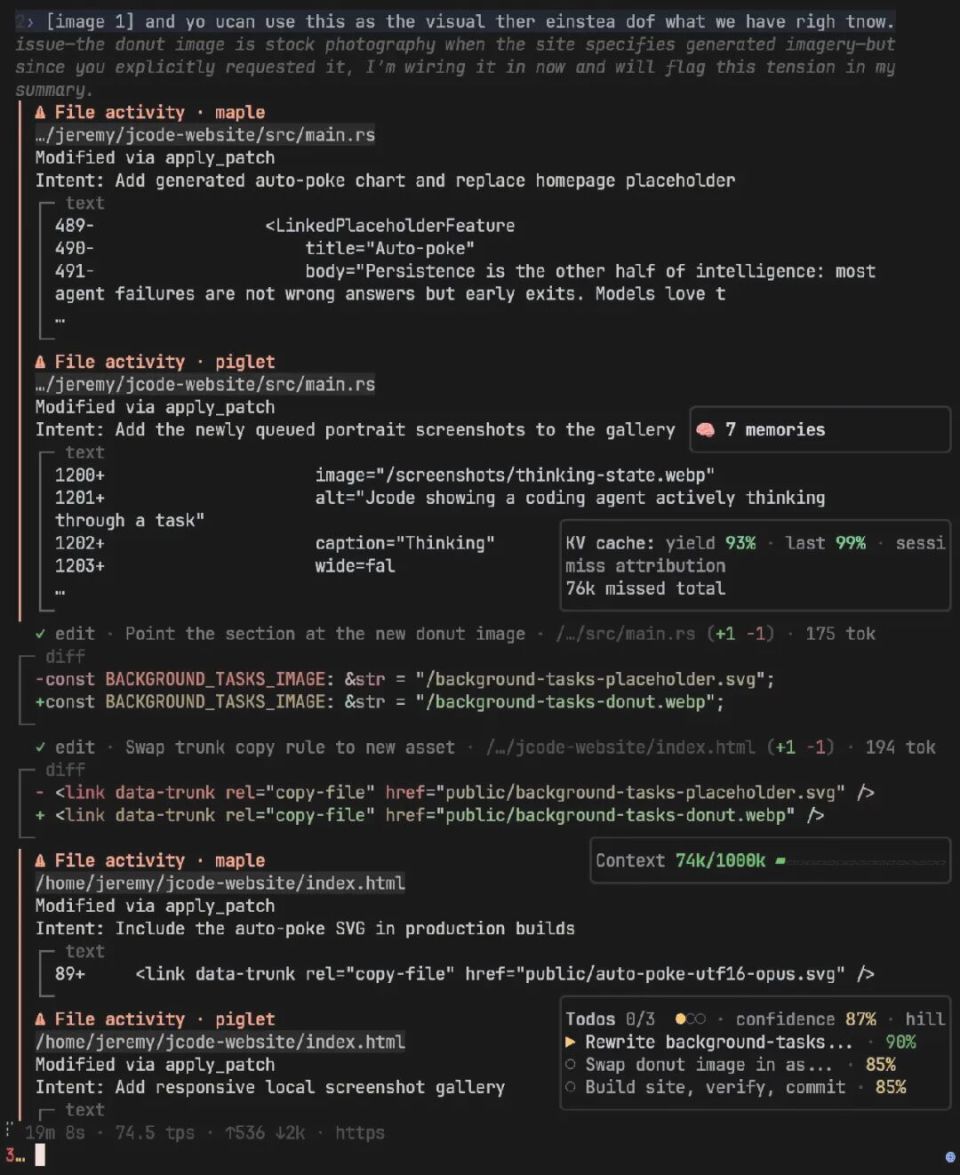Open the KV cache miss attribution panel
The height and width of the screenshot is (1175, 960).
645,566
